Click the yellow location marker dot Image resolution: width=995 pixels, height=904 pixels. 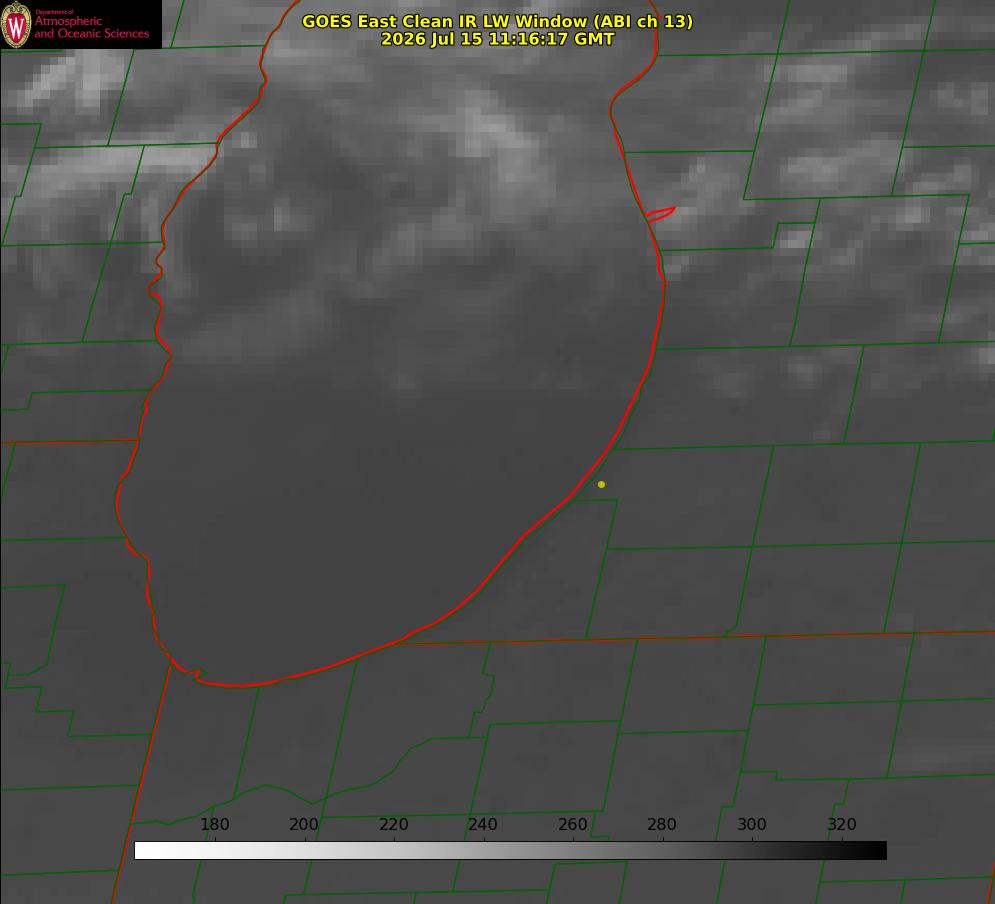(601, 484)
